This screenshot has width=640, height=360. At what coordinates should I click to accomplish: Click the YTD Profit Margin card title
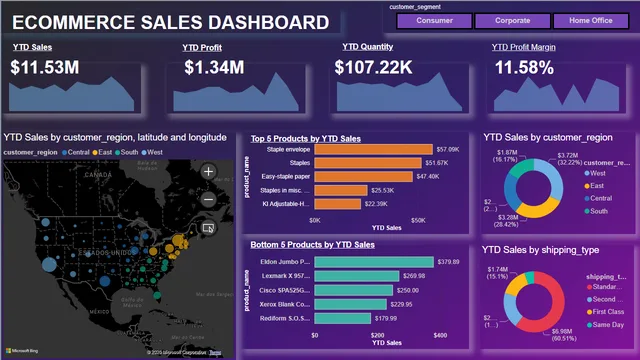tap(524, 47)
